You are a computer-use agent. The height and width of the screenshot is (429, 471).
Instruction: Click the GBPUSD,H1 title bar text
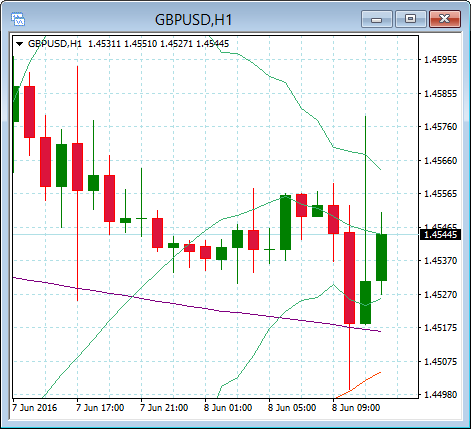click(193, 20)
